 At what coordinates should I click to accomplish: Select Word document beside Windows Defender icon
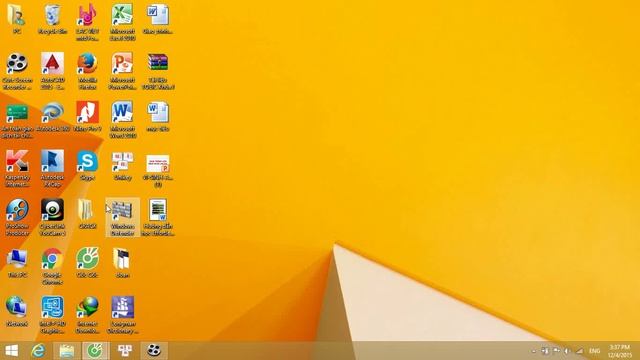[158, 217]
